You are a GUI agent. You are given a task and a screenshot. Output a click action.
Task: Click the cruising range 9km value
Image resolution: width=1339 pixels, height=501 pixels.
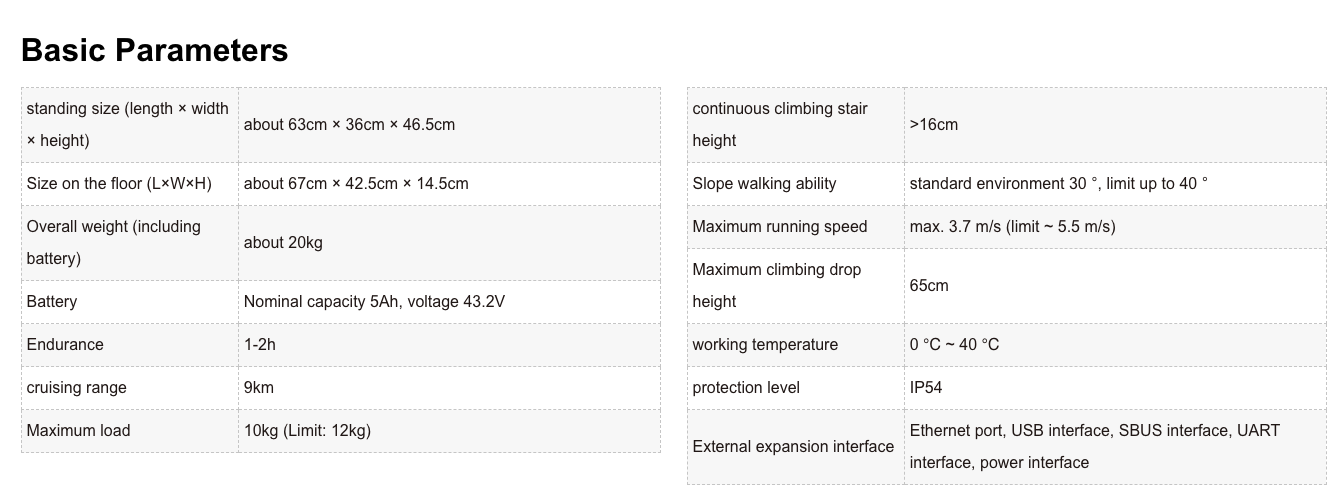click(x=259, y=388)
